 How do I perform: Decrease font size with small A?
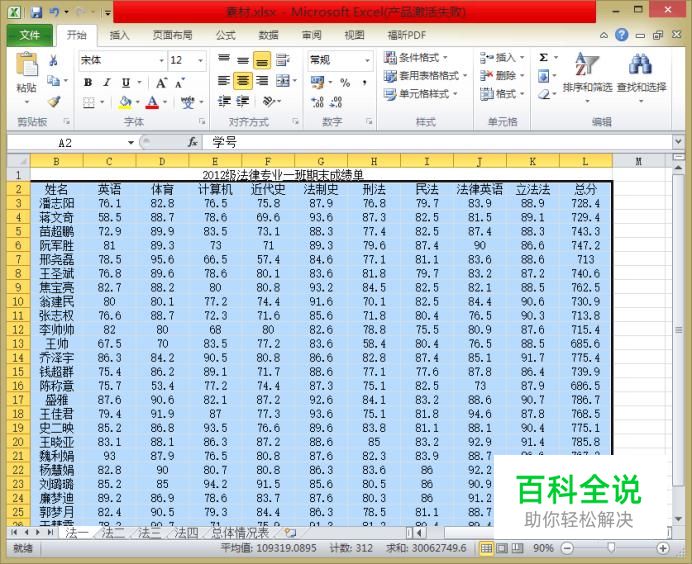click(x=180, y=83)
